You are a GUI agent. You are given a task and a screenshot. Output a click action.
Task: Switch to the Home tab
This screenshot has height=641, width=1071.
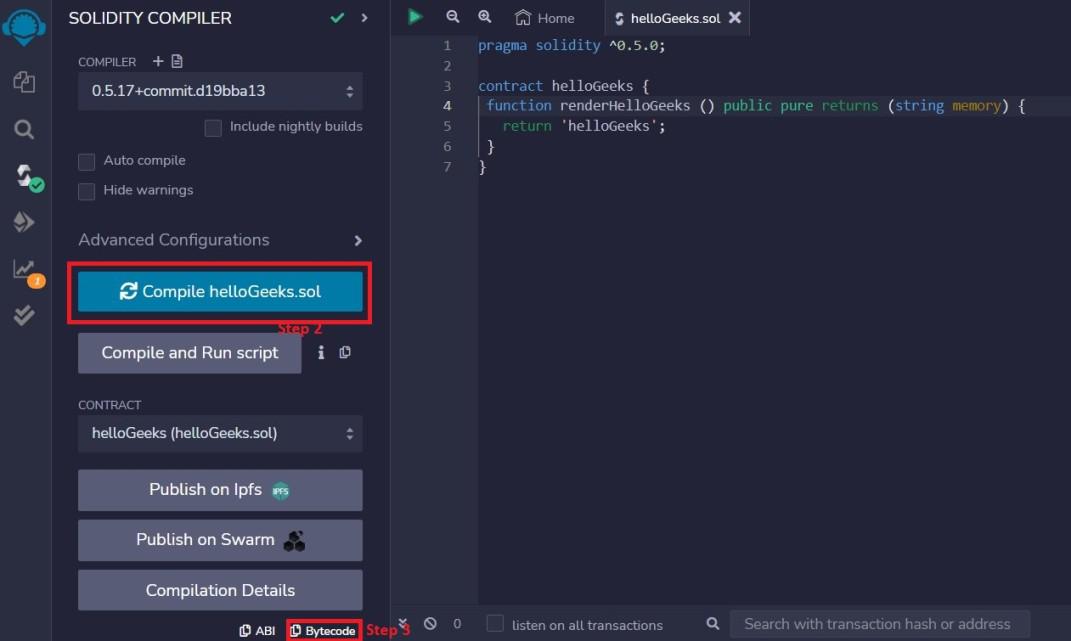(543, 17)
